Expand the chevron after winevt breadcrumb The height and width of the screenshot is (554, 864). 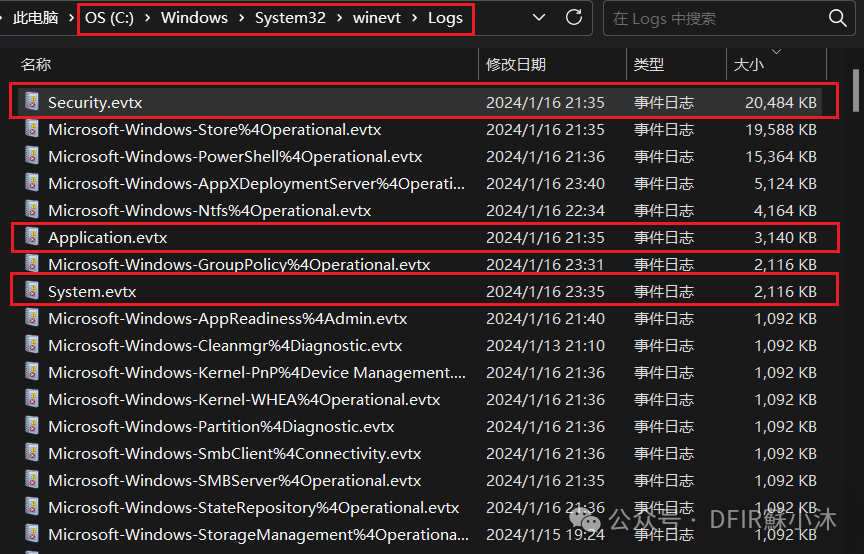click(x=414, y=18)
